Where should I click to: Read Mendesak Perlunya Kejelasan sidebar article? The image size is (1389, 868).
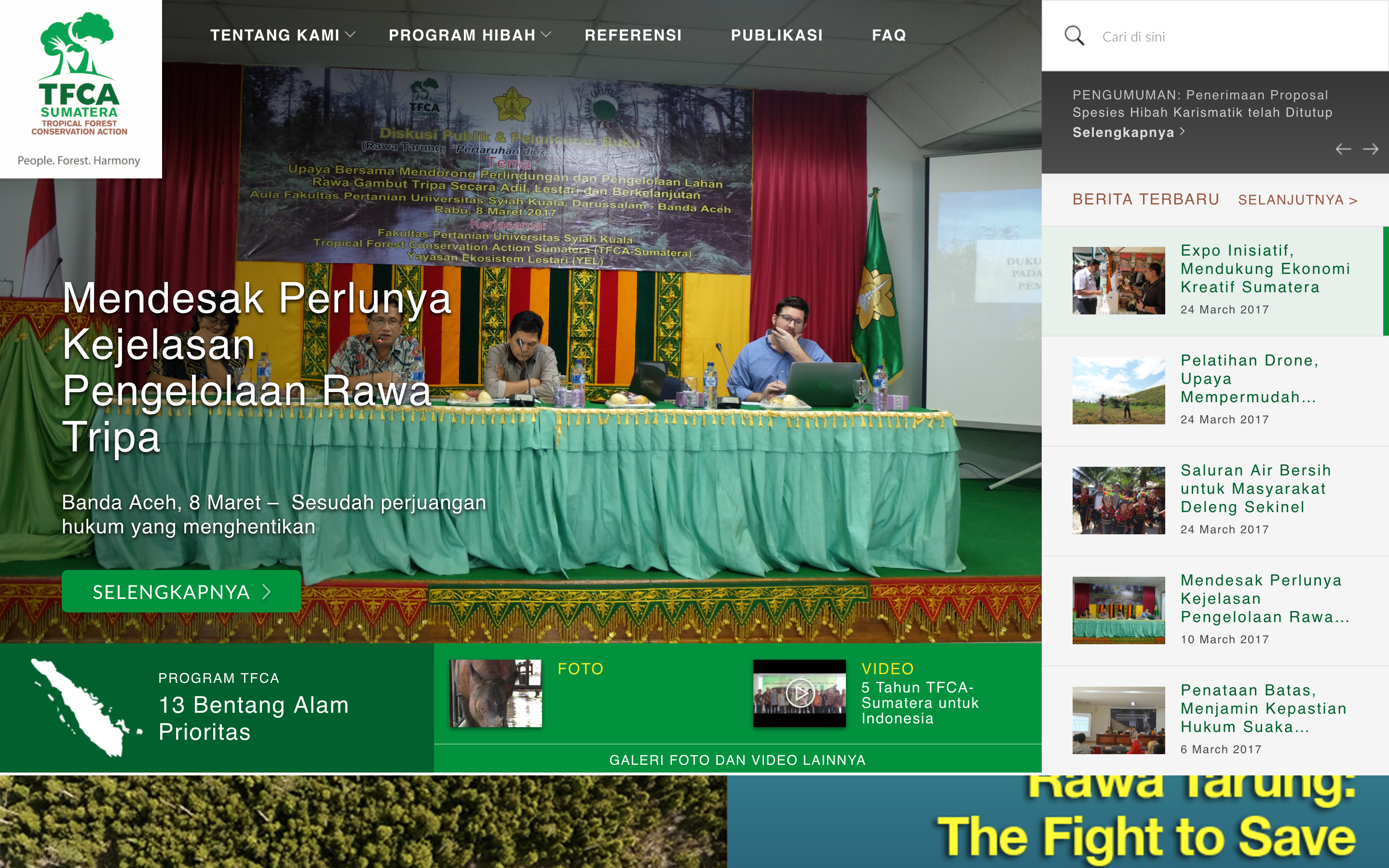click(x=1265, y=599)
